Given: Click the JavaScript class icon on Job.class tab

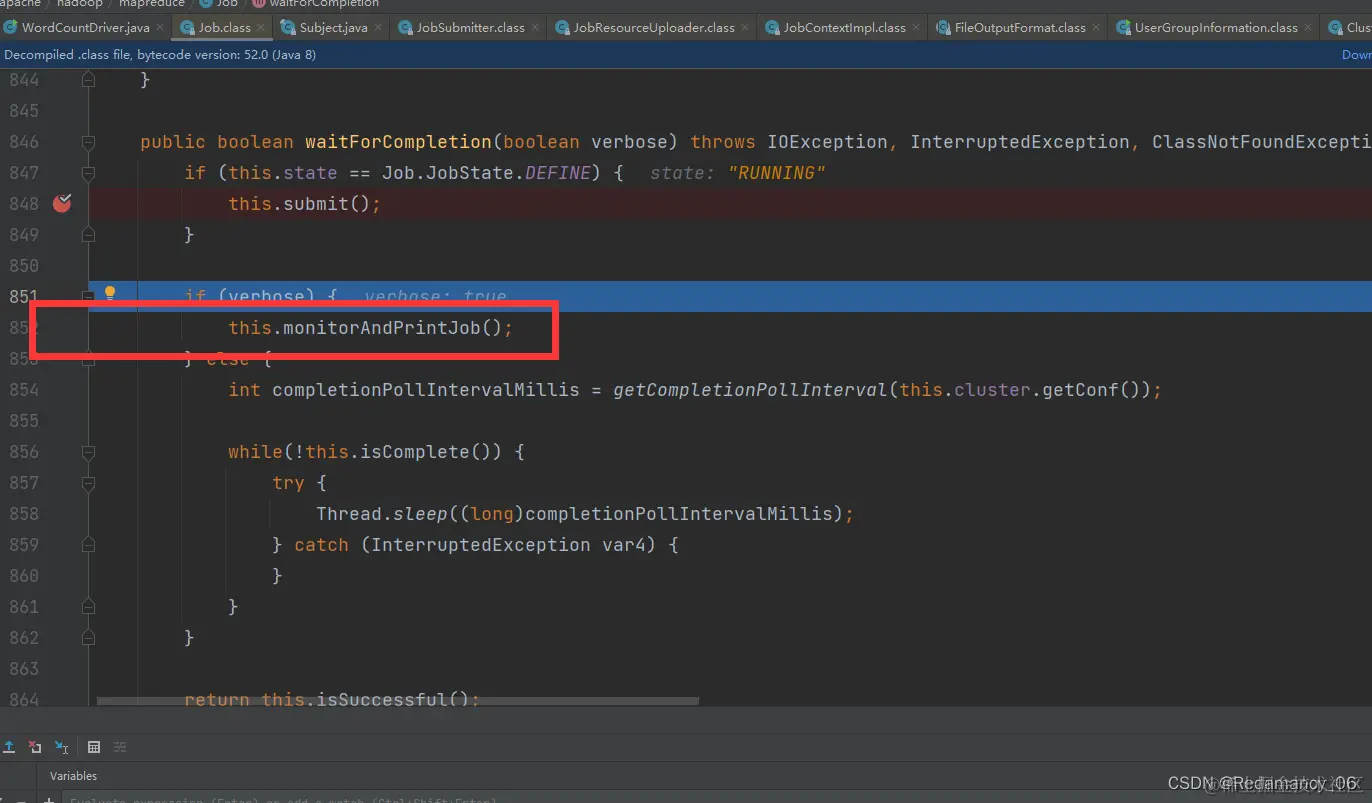Looking at the screenshot, I should 187,28.
